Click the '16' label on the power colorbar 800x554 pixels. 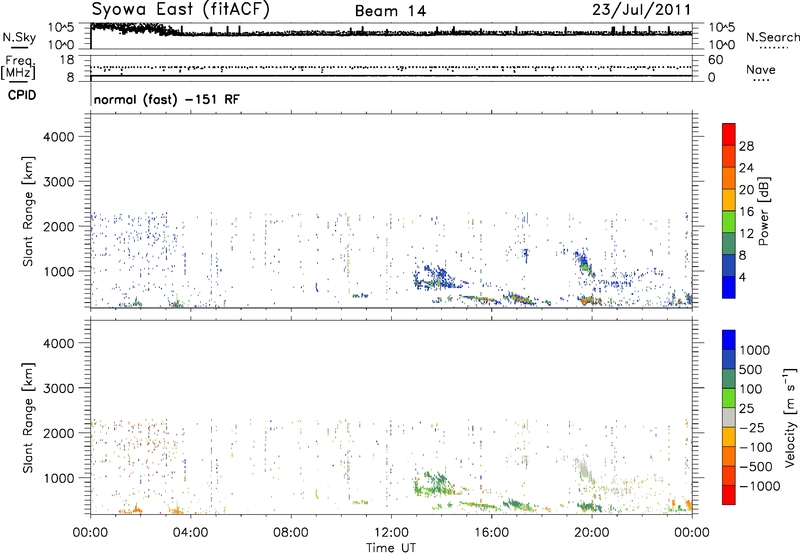pos(746,212)
